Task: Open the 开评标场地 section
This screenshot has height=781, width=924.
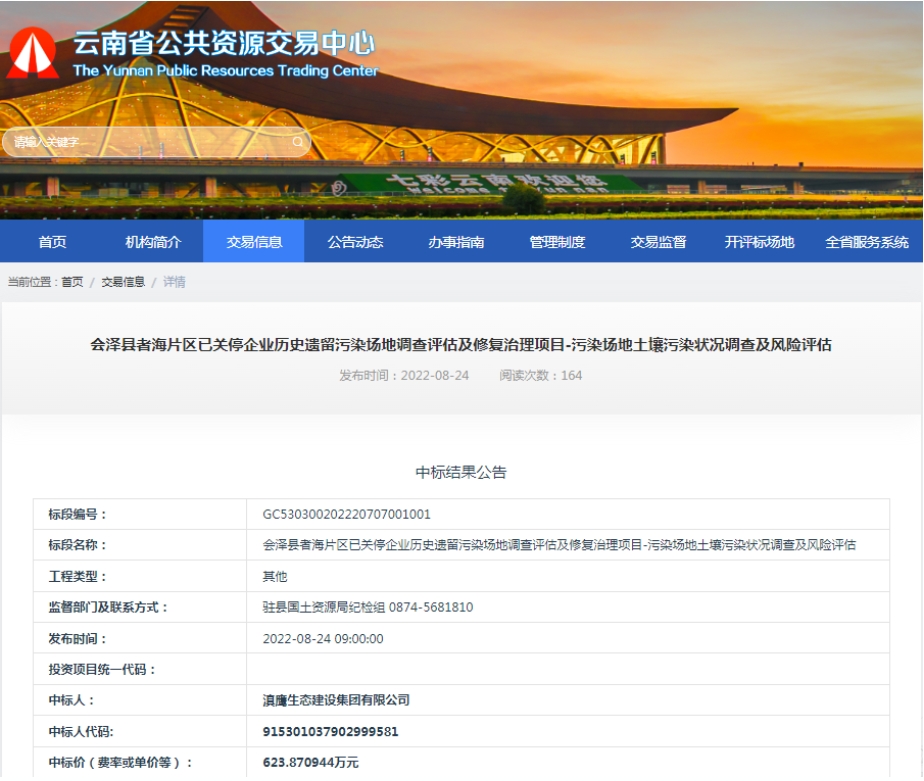Action: point(760,241)
